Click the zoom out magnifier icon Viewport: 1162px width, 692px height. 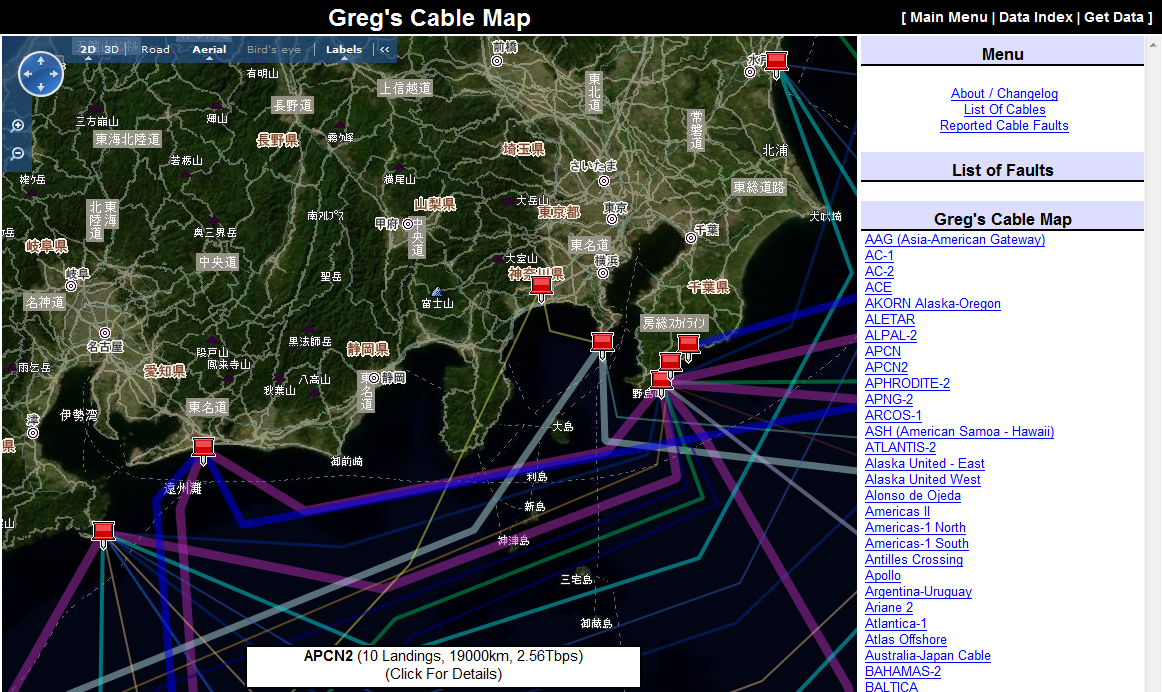pyautogui.click(x=18, y=154)
